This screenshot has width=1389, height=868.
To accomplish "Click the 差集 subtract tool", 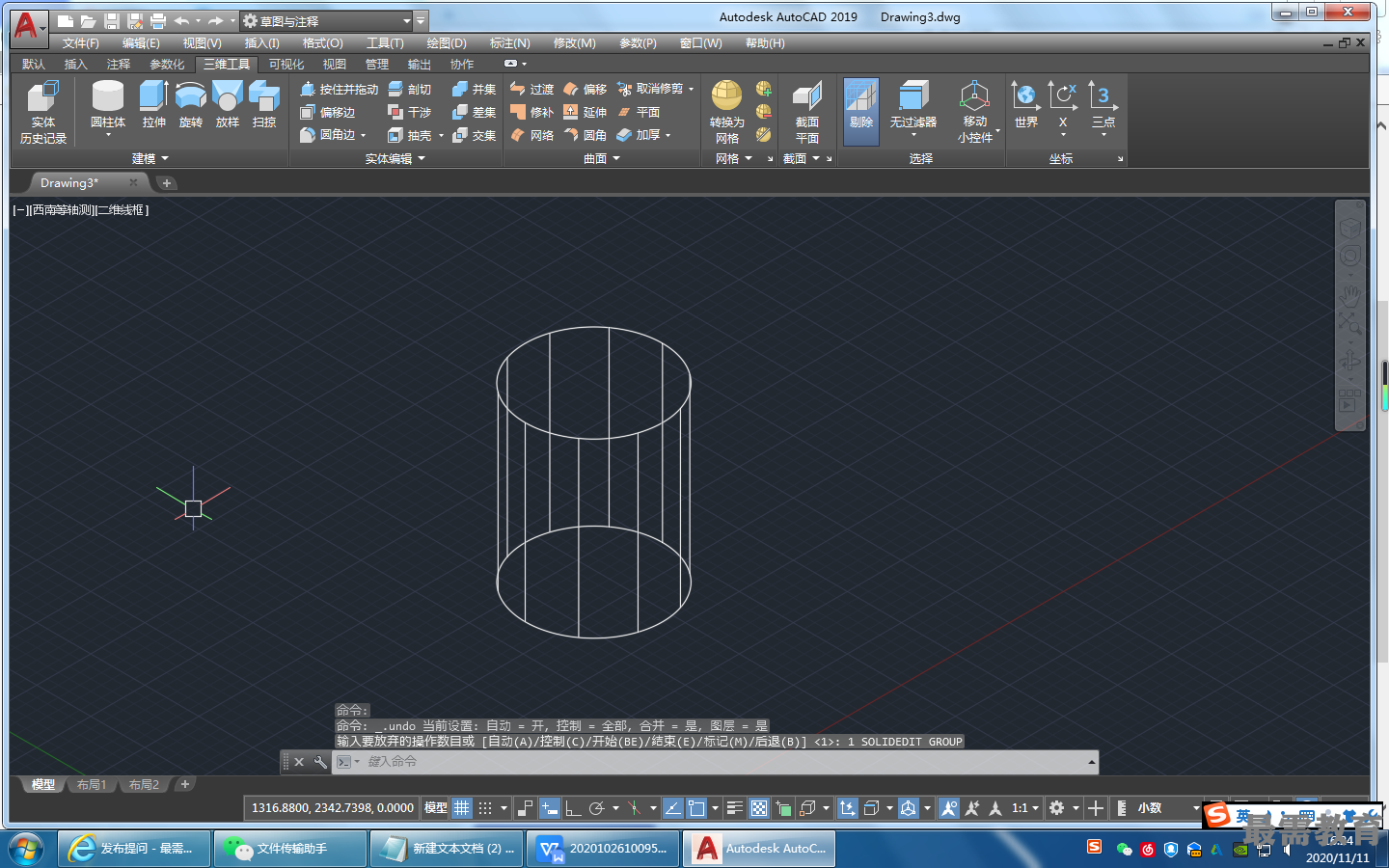I will [x=474, y=113].
